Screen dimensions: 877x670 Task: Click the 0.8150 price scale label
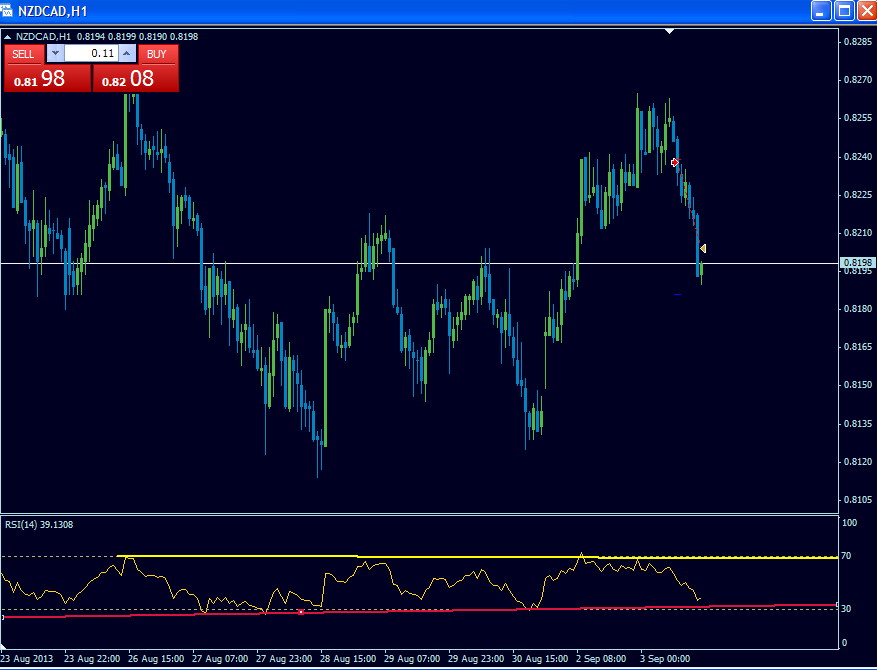[x=858, y=385]
